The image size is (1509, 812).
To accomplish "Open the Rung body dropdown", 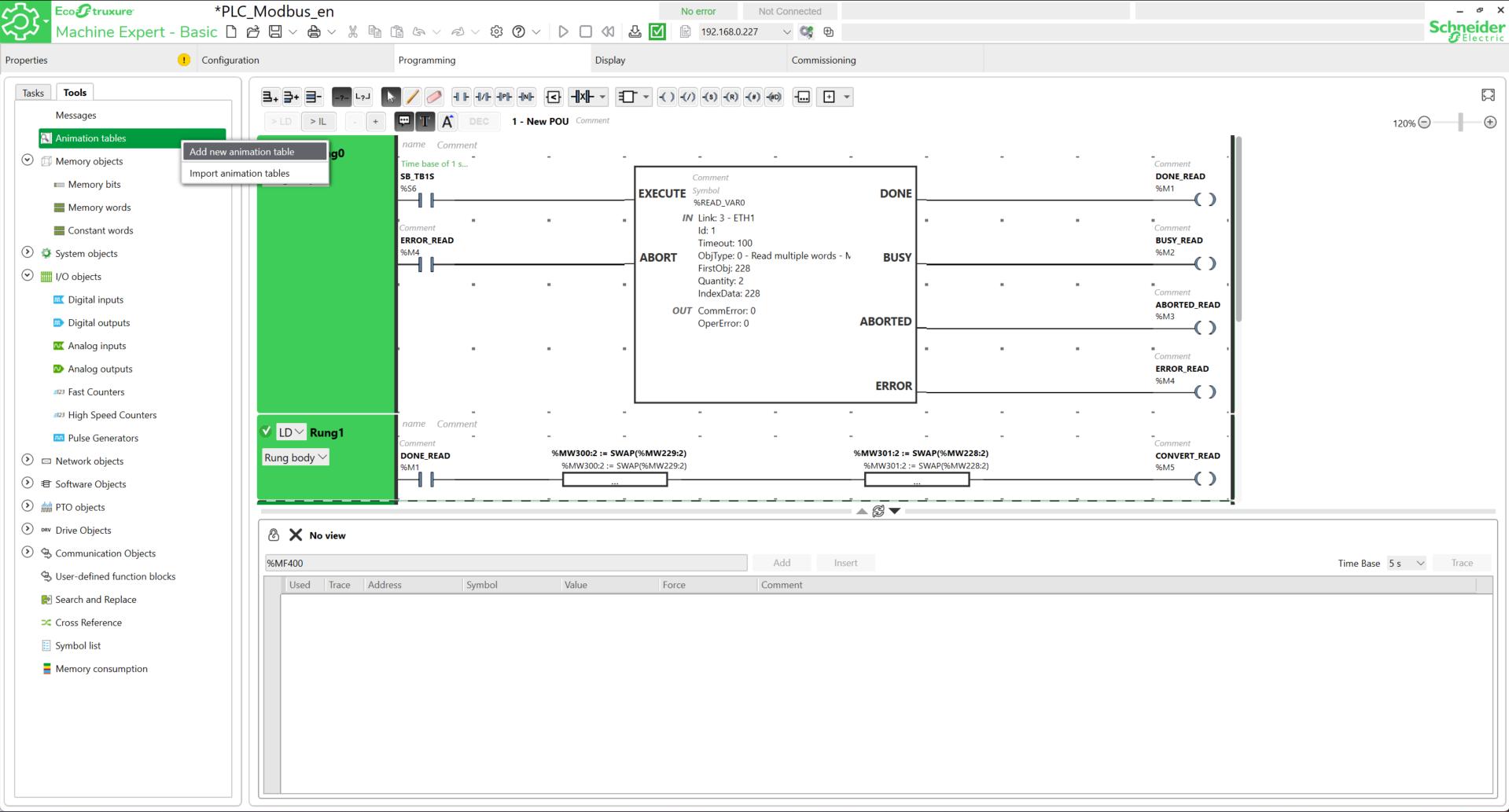I will 295,457.
